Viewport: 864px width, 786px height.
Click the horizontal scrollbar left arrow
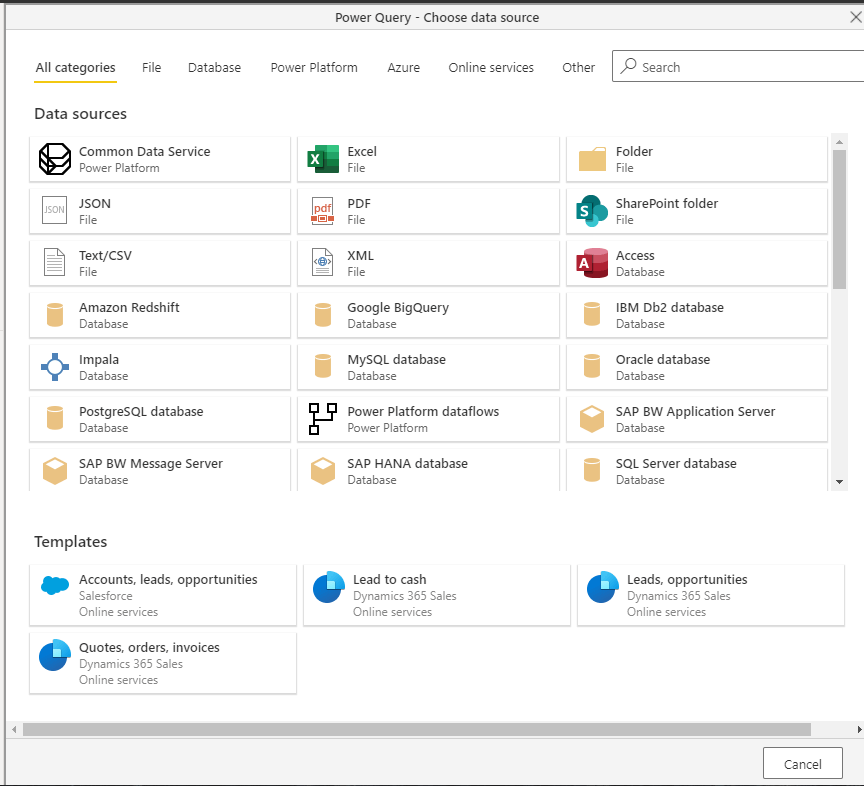pos(14,729)
